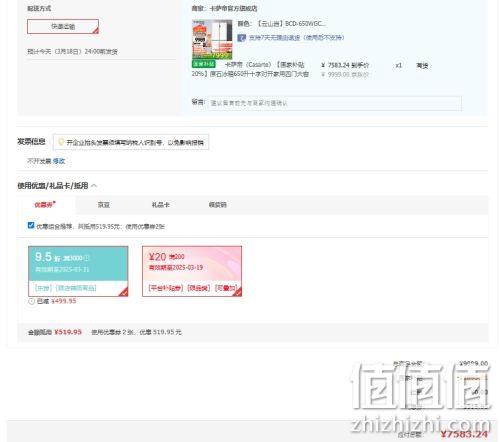
Task: Select the ¥20 满200 pink coupon card
Action: (192, 271)
